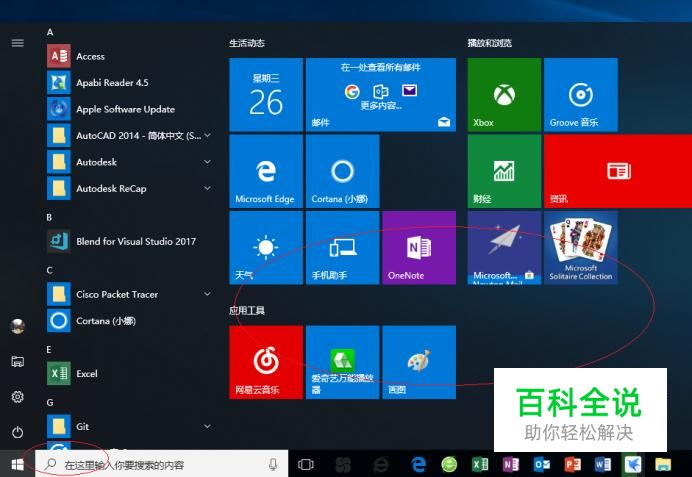
Task: Open Blend for Visual Studio 2017
Action: 130,241
